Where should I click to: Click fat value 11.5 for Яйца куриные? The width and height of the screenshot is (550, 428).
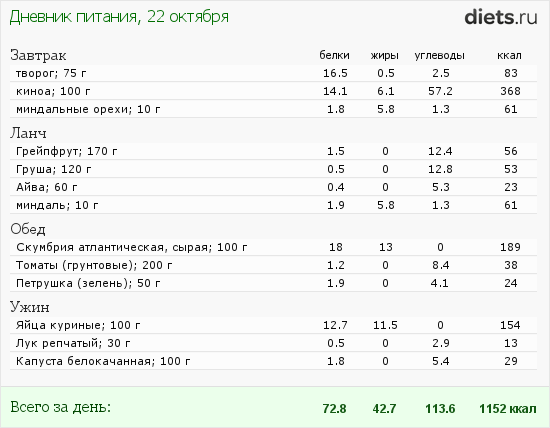[385, 325]
